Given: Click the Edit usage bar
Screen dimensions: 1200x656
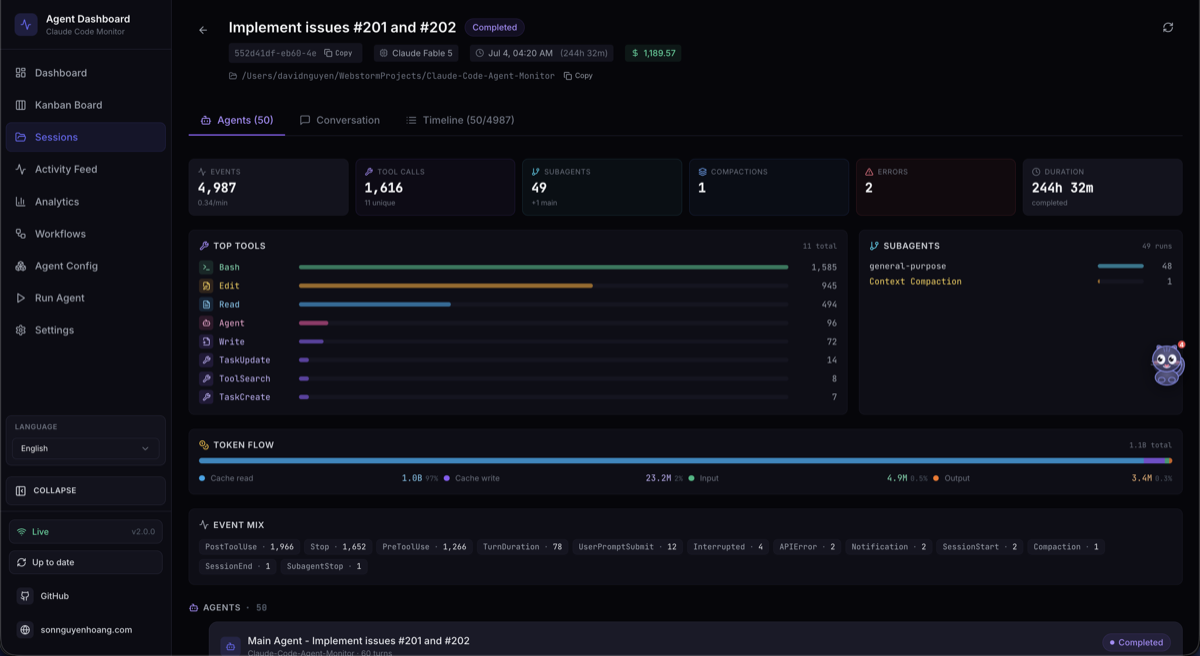Looking at the screenshot, I should [x=446, y=286].
